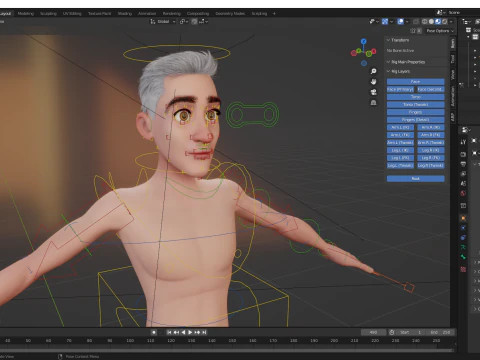Switch perspective/orthographic view with the grid icon
The image size is (480, 360).
pyautogui.click(x=374, y=103)
